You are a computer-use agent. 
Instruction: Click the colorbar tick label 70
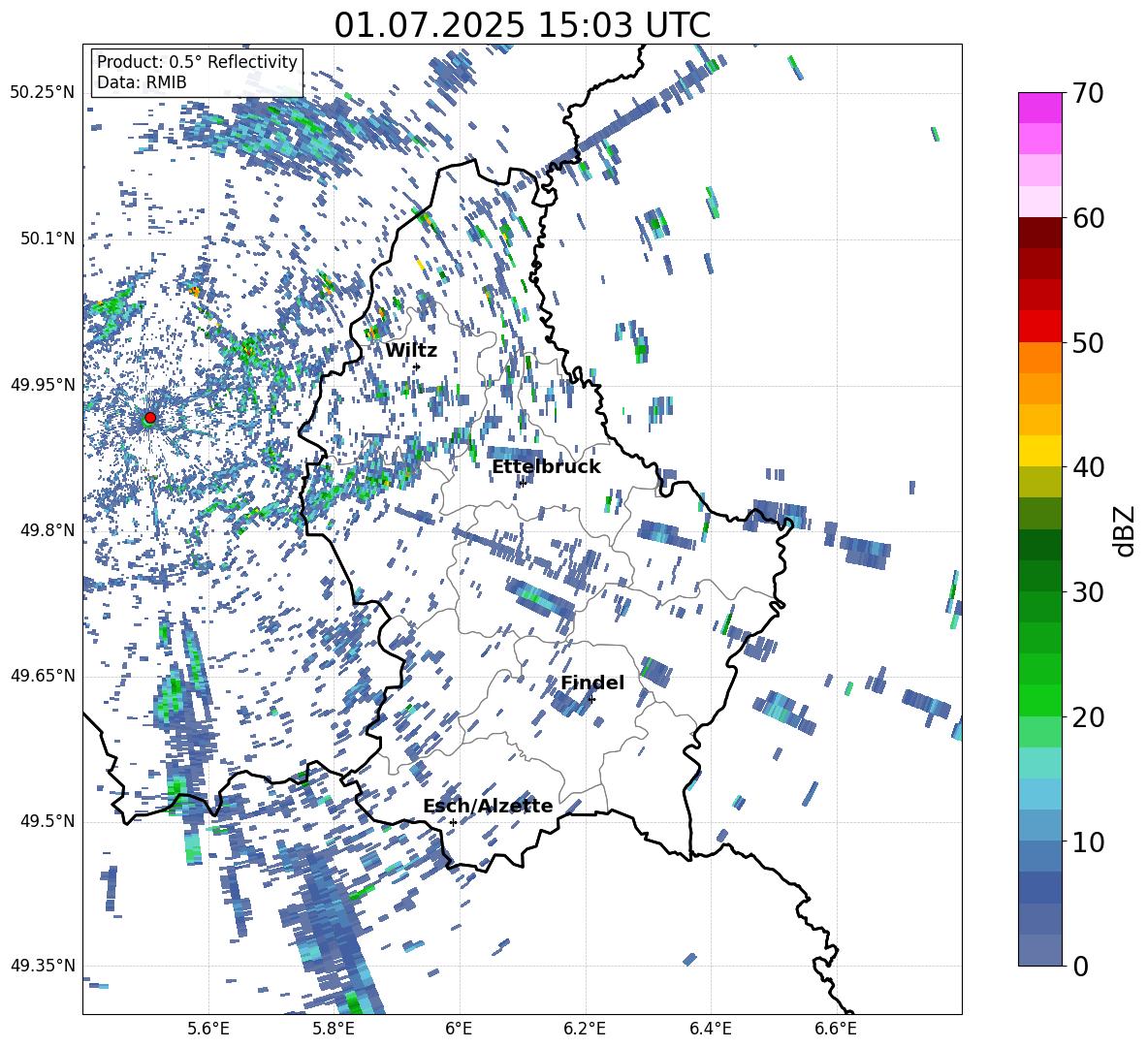1089,93
